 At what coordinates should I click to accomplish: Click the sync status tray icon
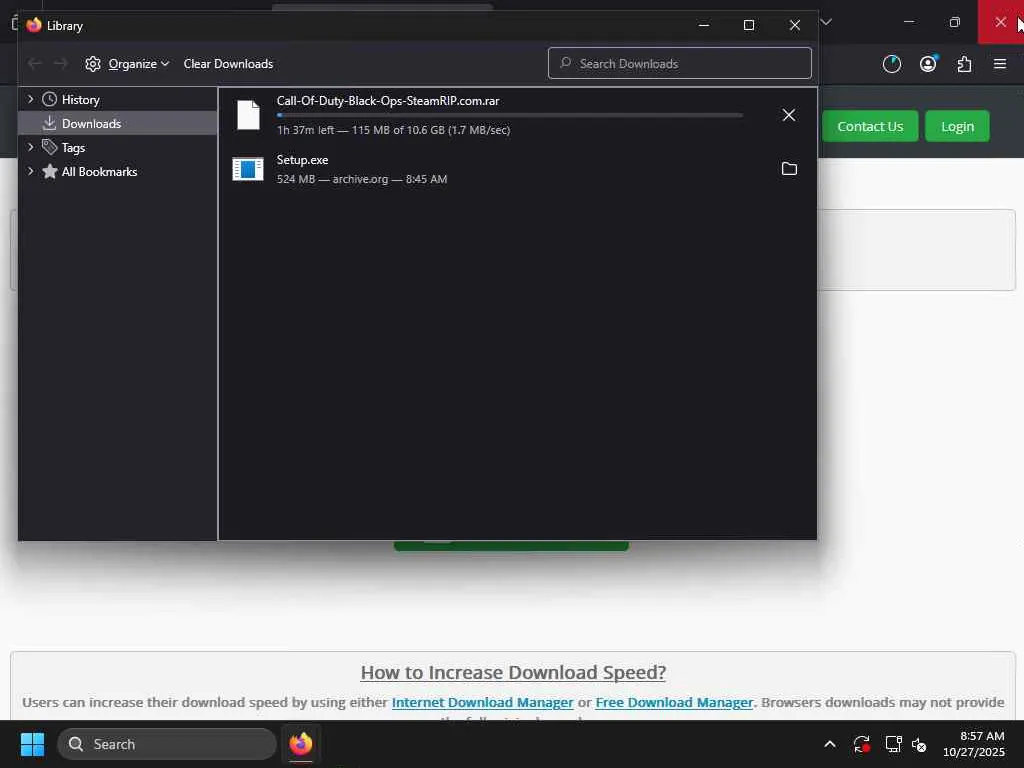click(861, 744)
